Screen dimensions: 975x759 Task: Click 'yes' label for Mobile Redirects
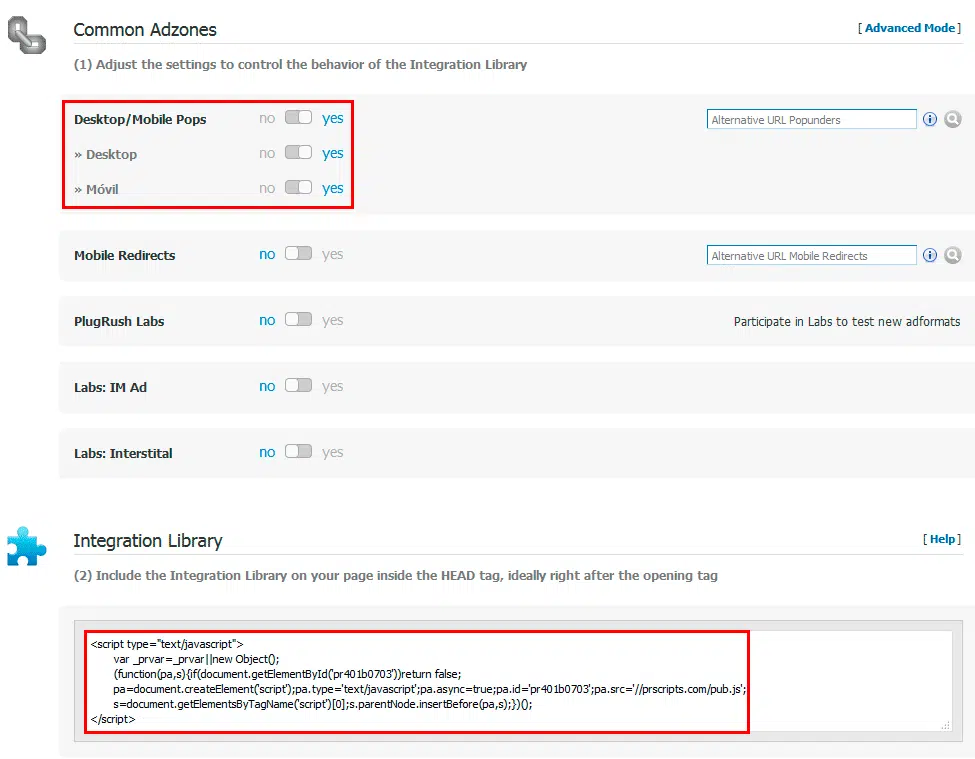(x=333, y=254)
